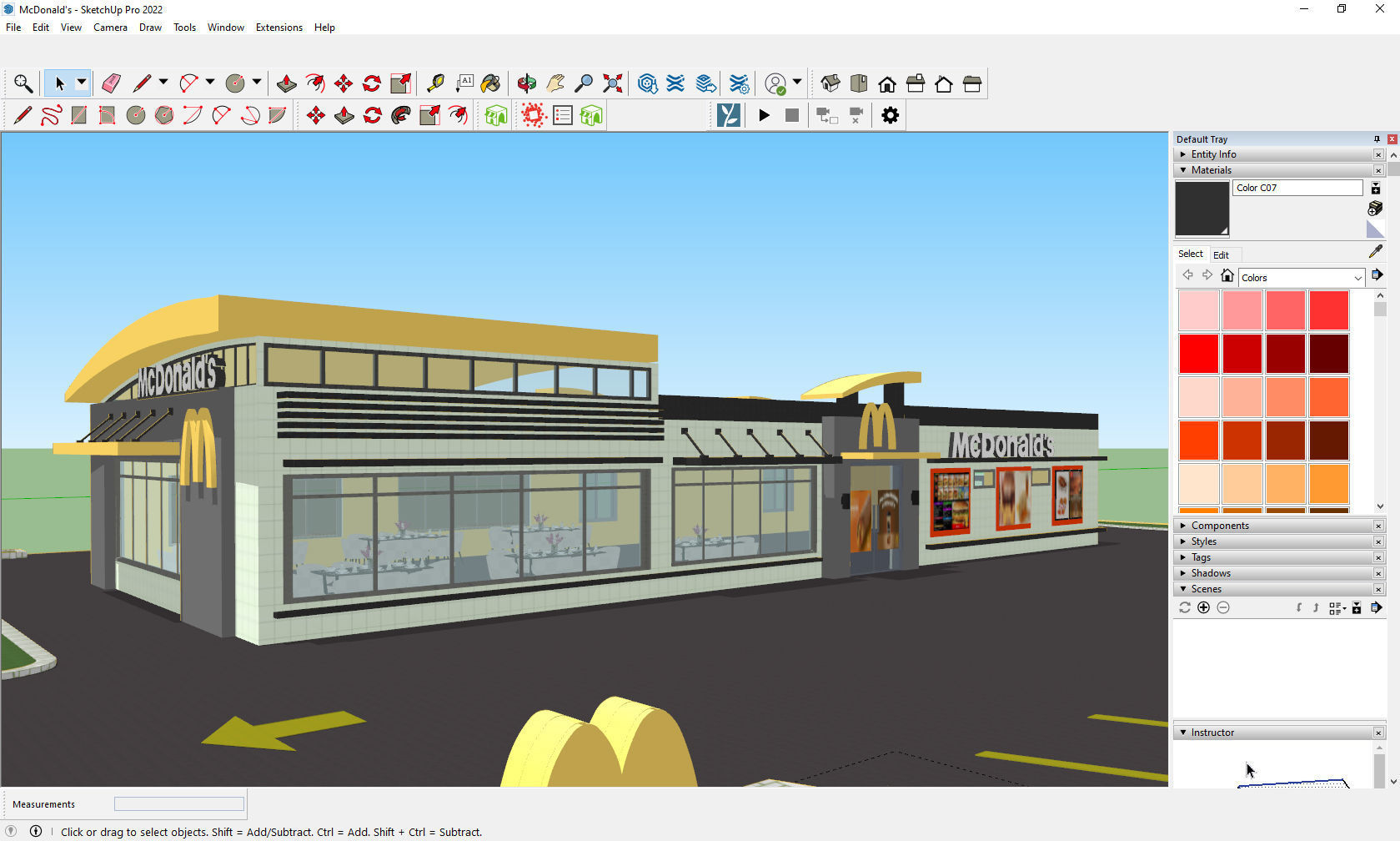The image size is (1400, 841).
Task: Open the Materials Details arrow menu
Action: click(x=1377, y=275)
